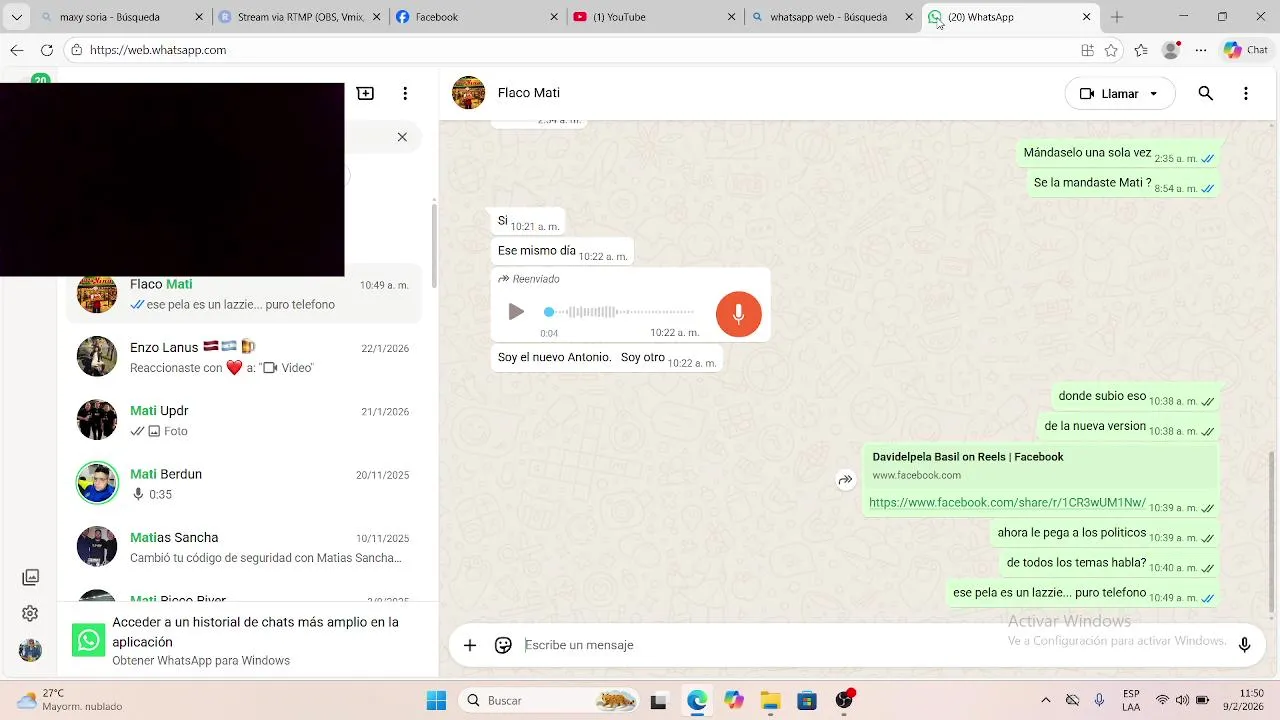1280x720 pixels.
Task: Go back in browser
Action: pyautogui.click(x=17, y=50)
